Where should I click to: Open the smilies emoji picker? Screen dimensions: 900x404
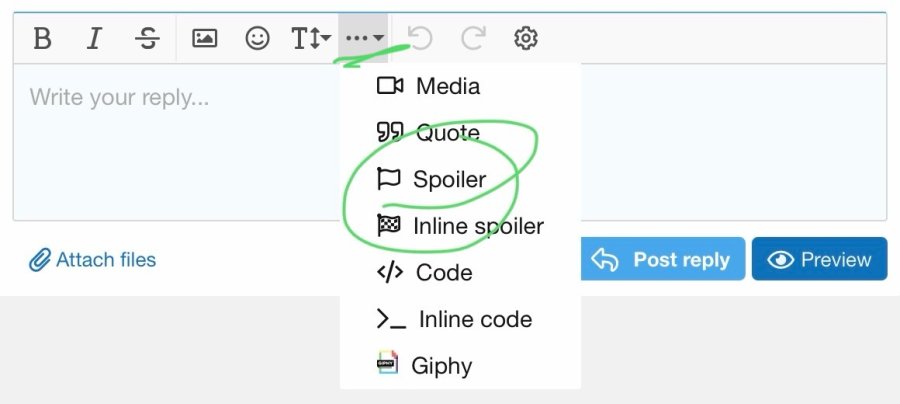[257, 38]
